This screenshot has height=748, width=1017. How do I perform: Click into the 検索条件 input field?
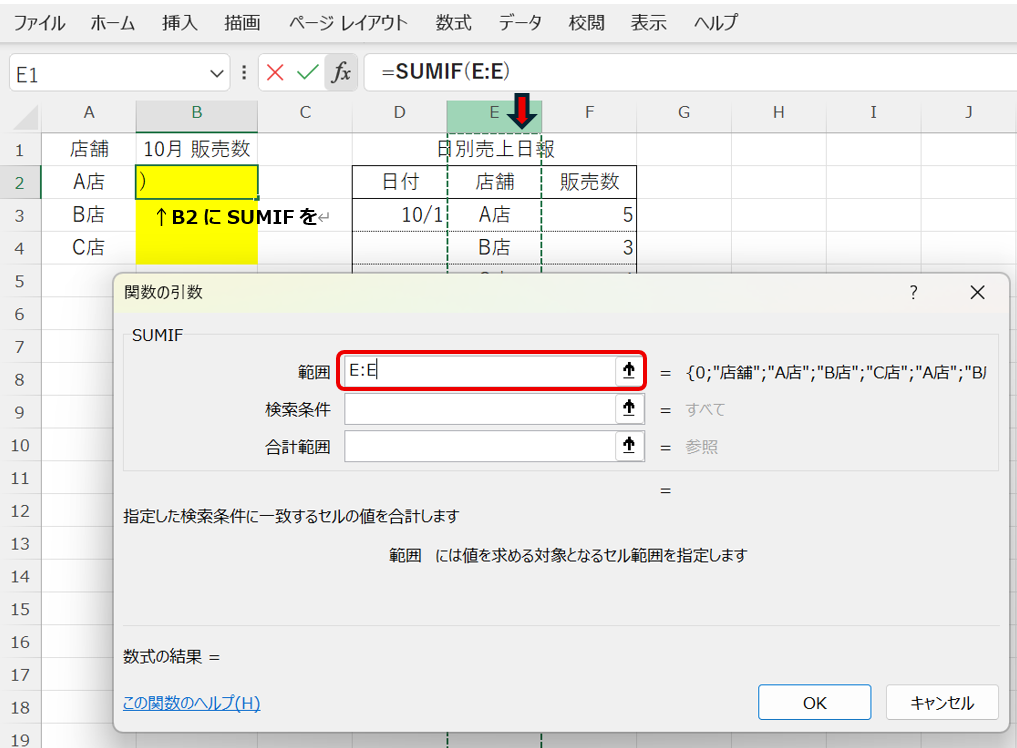pyautogui.click(x=479, y=408)
